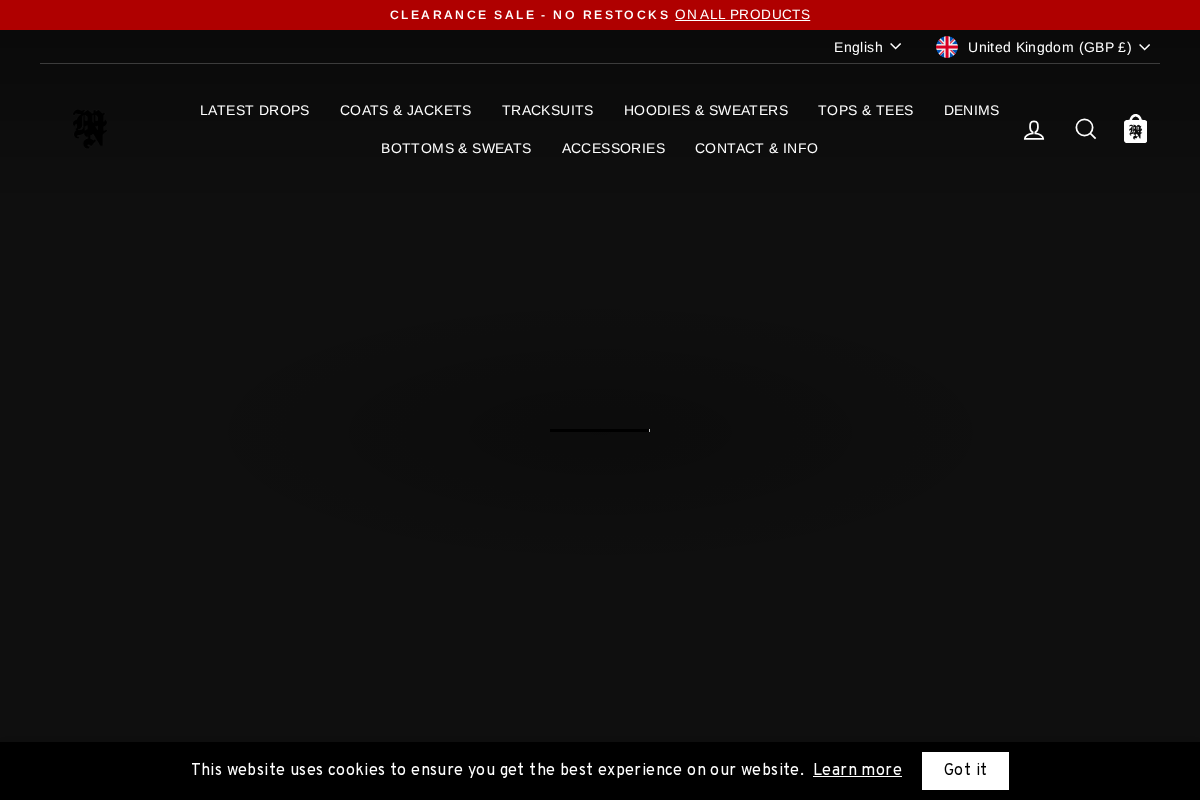This screenshot has height=800, width=1200.
Task: Click the ON ALL PRODUCTS sale link
Action: click(742, 14)
